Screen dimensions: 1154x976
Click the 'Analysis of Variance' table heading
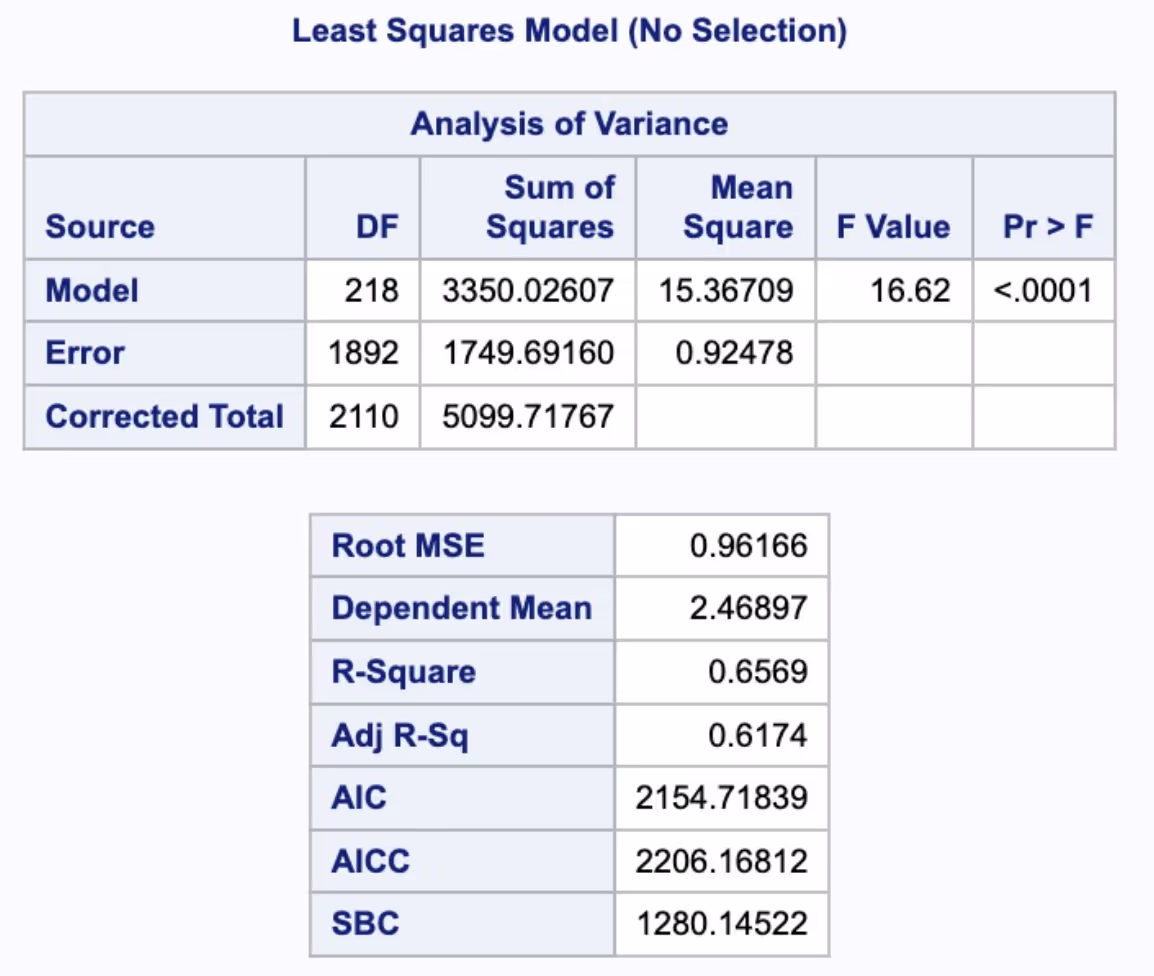click(x=570, y=124)
